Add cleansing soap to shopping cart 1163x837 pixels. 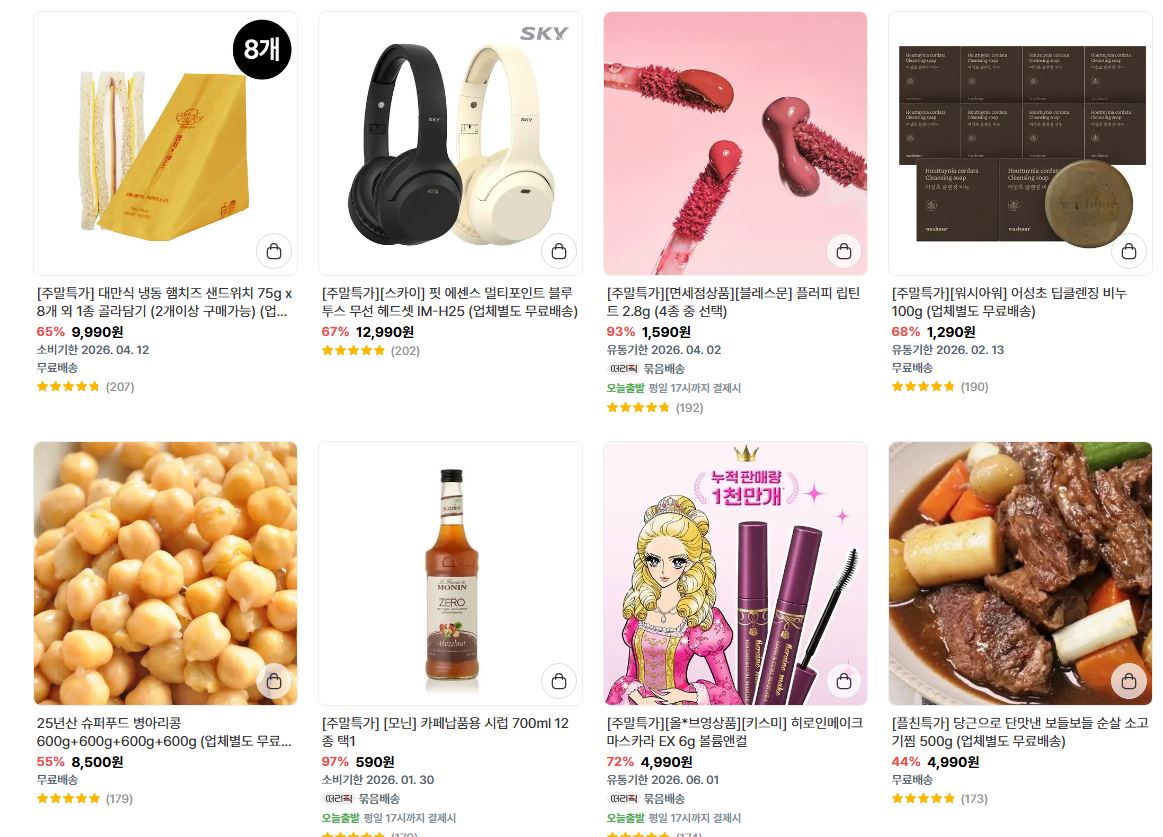[x=1128, y=251]
